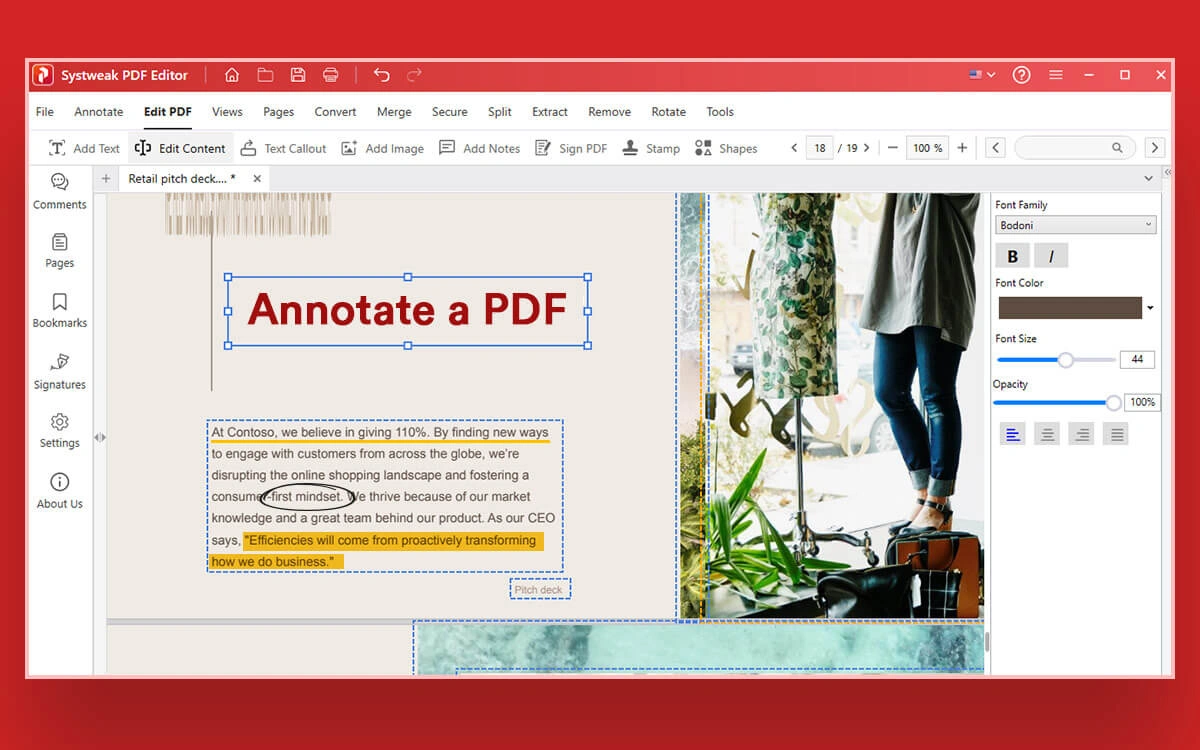Click the search magnifier icon
This screenshot has height=750, width=1200.
coord(1117,148)
